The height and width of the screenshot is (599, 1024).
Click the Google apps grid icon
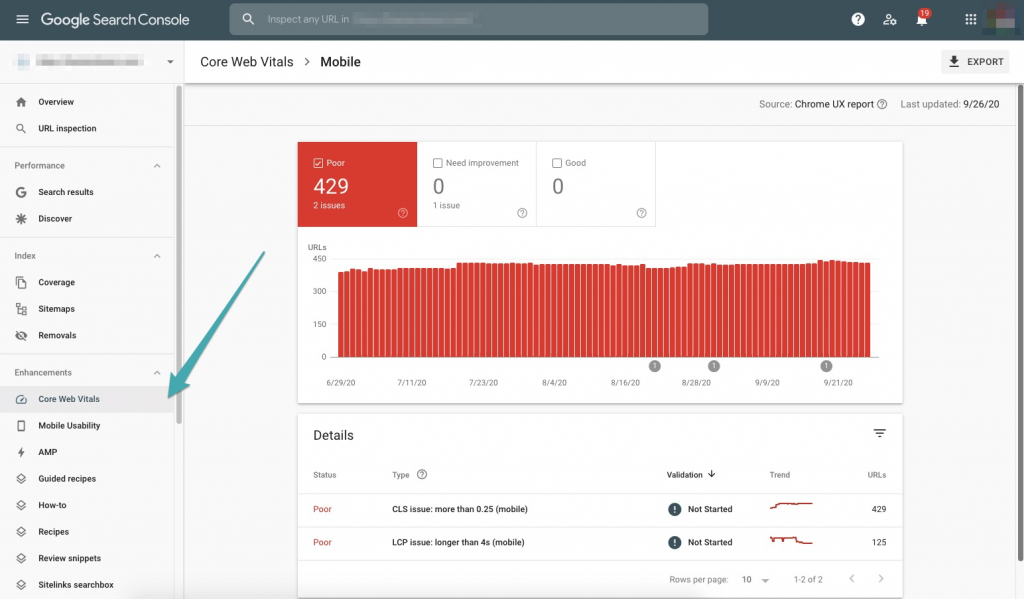pos(968,18)
